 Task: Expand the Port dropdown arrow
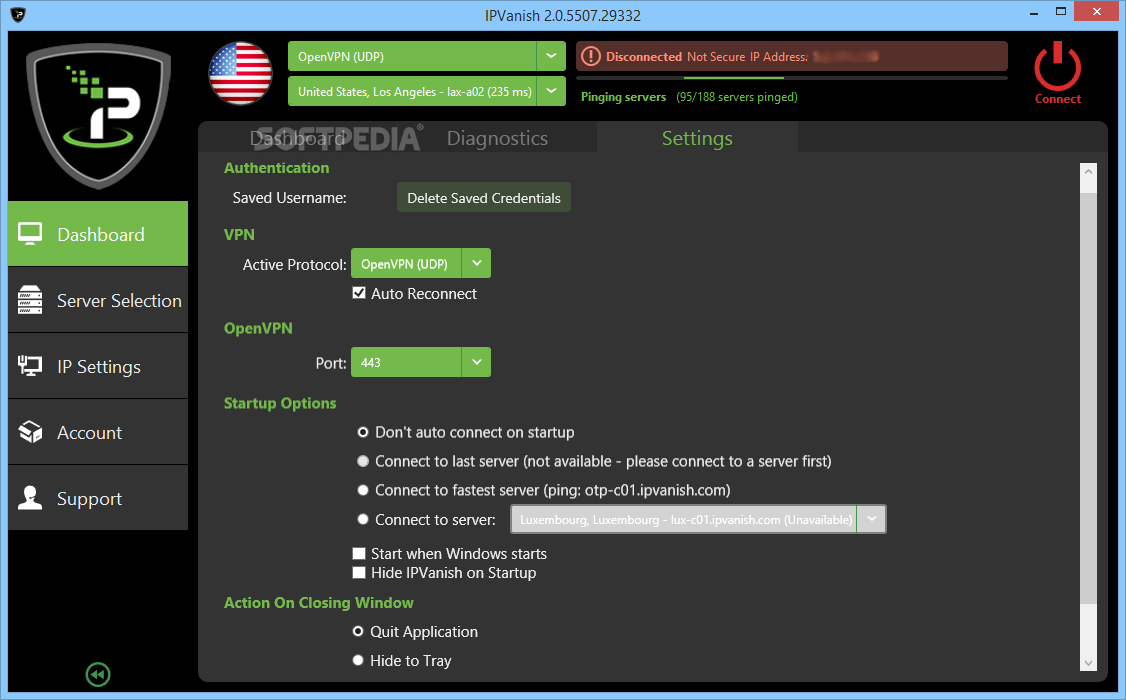click(477, 363)
